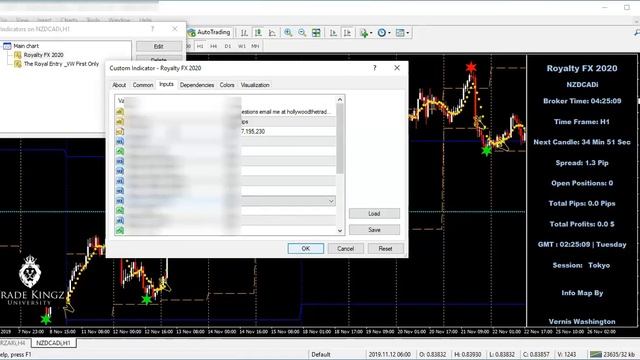The height and width of the screenshot is (360, 640).
Task: Click the Load button
Action: coord(374,213)
